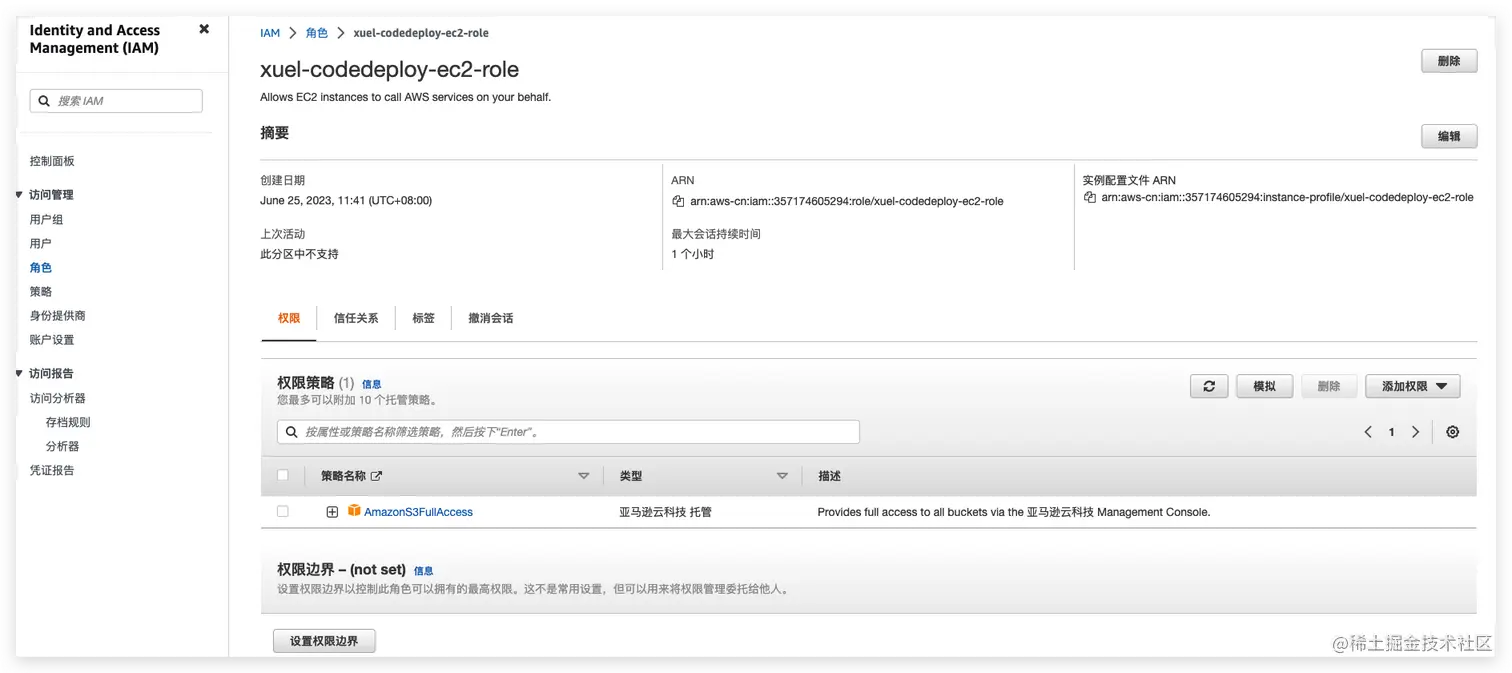Click filter magnifier icon in policy search

pyautogui.click(x=292, y=432)
